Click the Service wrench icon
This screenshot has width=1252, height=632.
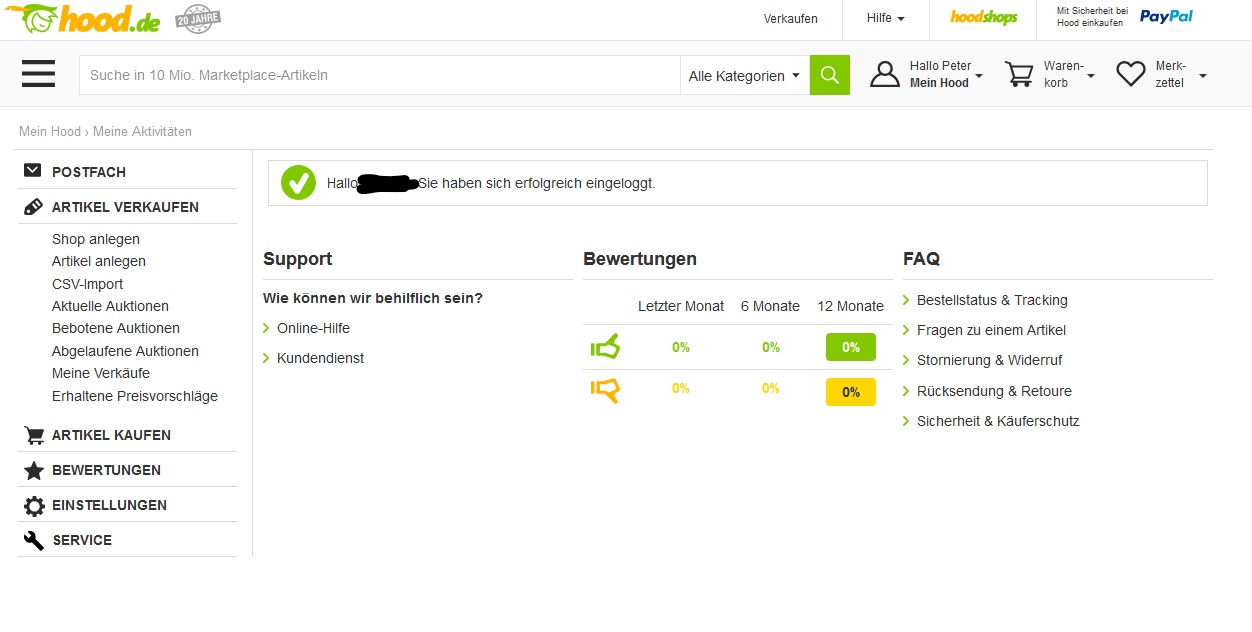pyautogui.click(x=34, y=541)
